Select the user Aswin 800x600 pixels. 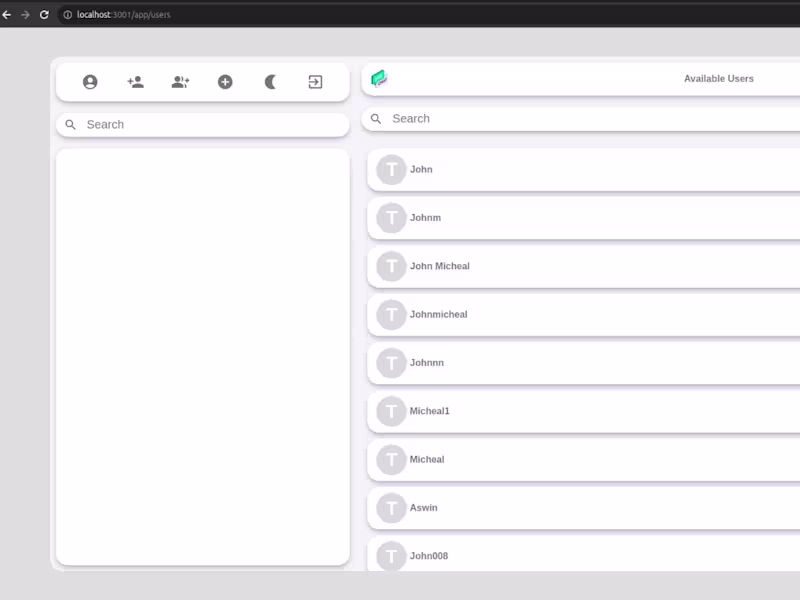[x=584, y=508]
